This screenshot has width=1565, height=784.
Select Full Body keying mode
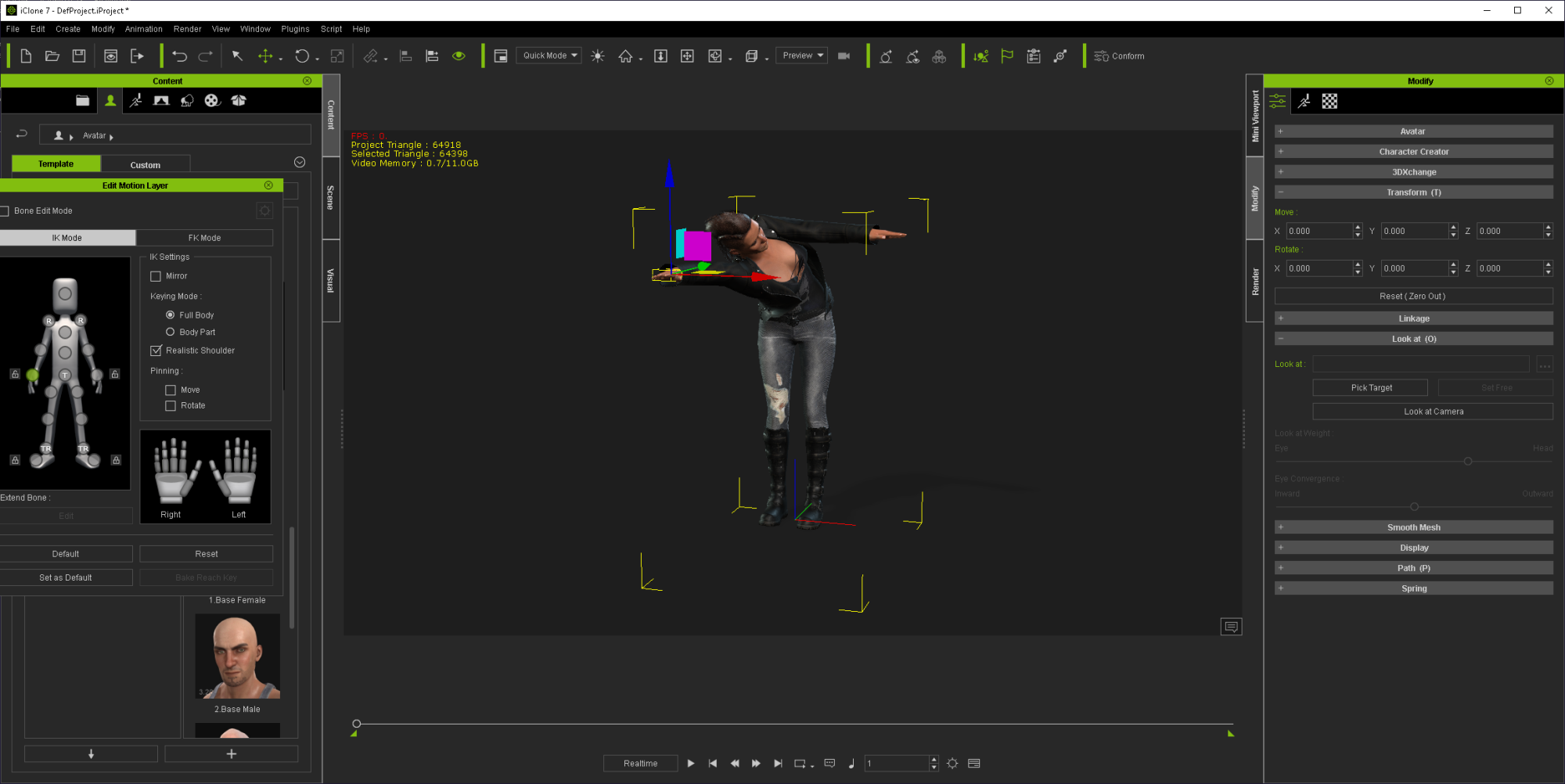pyautogui.click(x=170, y=315)
